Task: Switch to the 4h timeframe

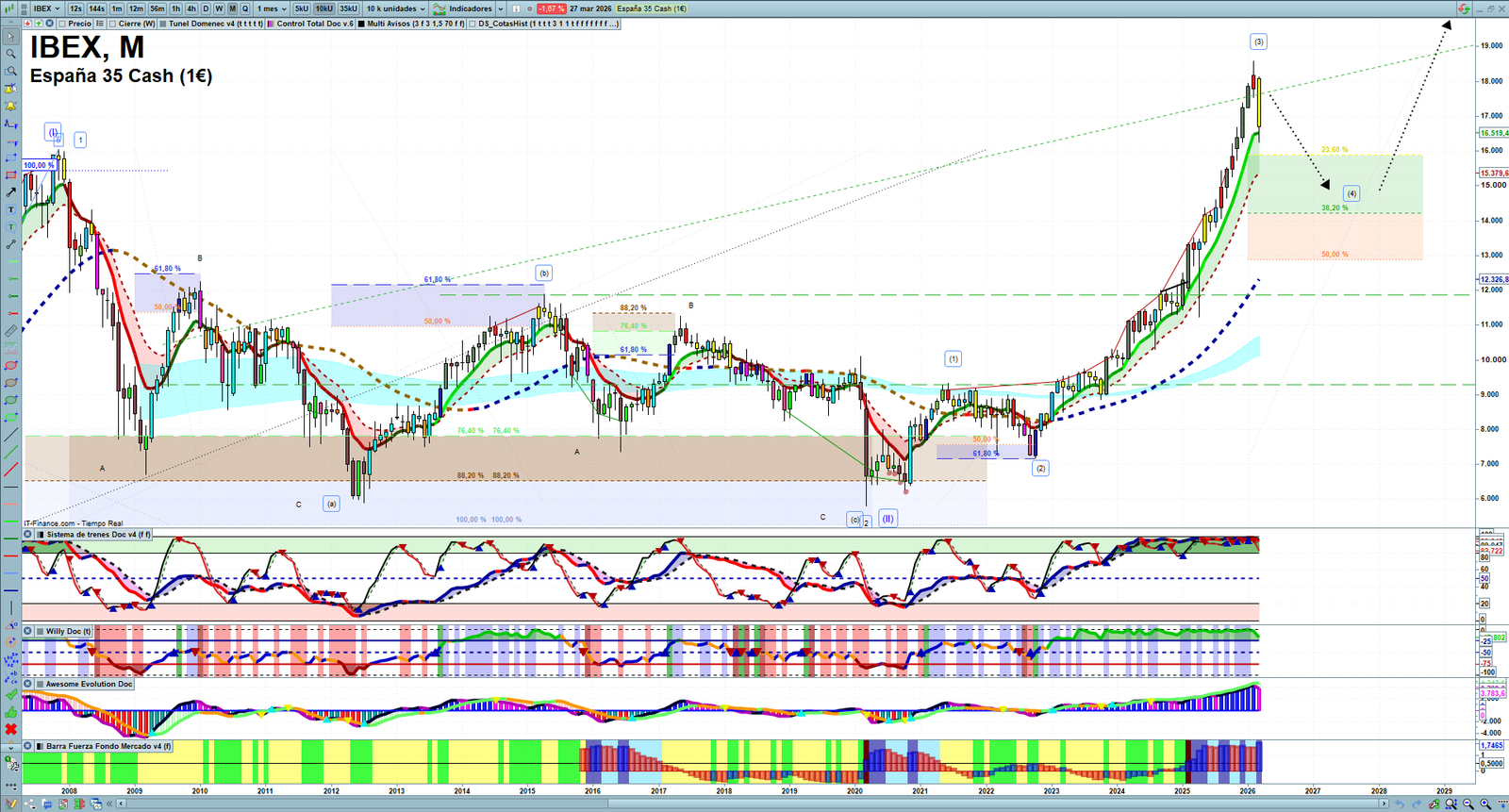Action: click(191, 8)
